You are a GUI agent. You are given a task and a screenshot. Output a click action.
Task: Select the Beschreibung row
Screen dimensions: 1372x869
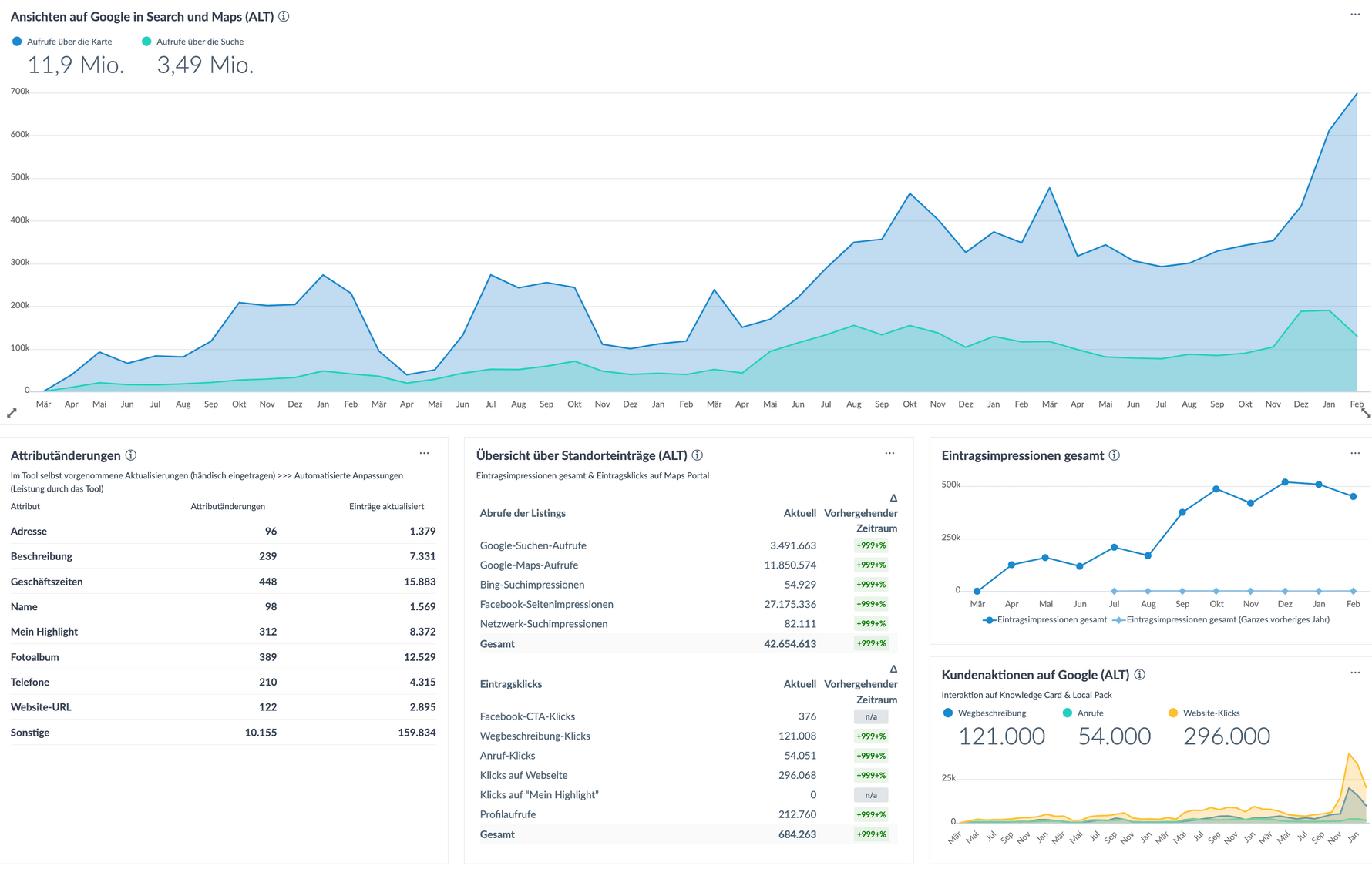223,556
